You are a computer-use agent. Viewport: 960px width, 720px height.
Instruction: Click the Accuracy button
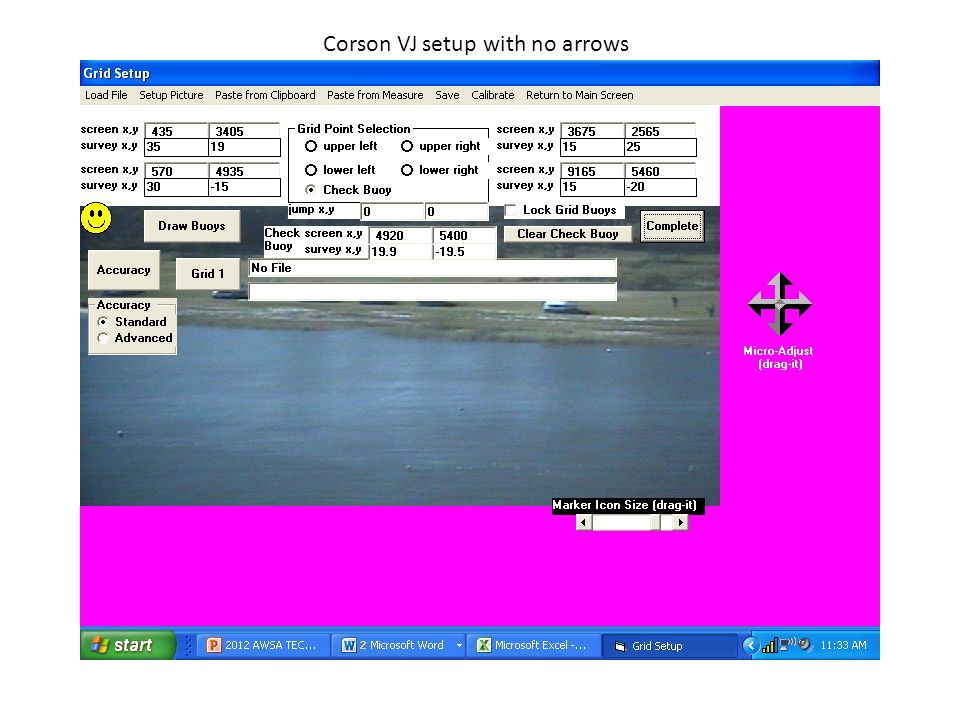pos(124,270)
